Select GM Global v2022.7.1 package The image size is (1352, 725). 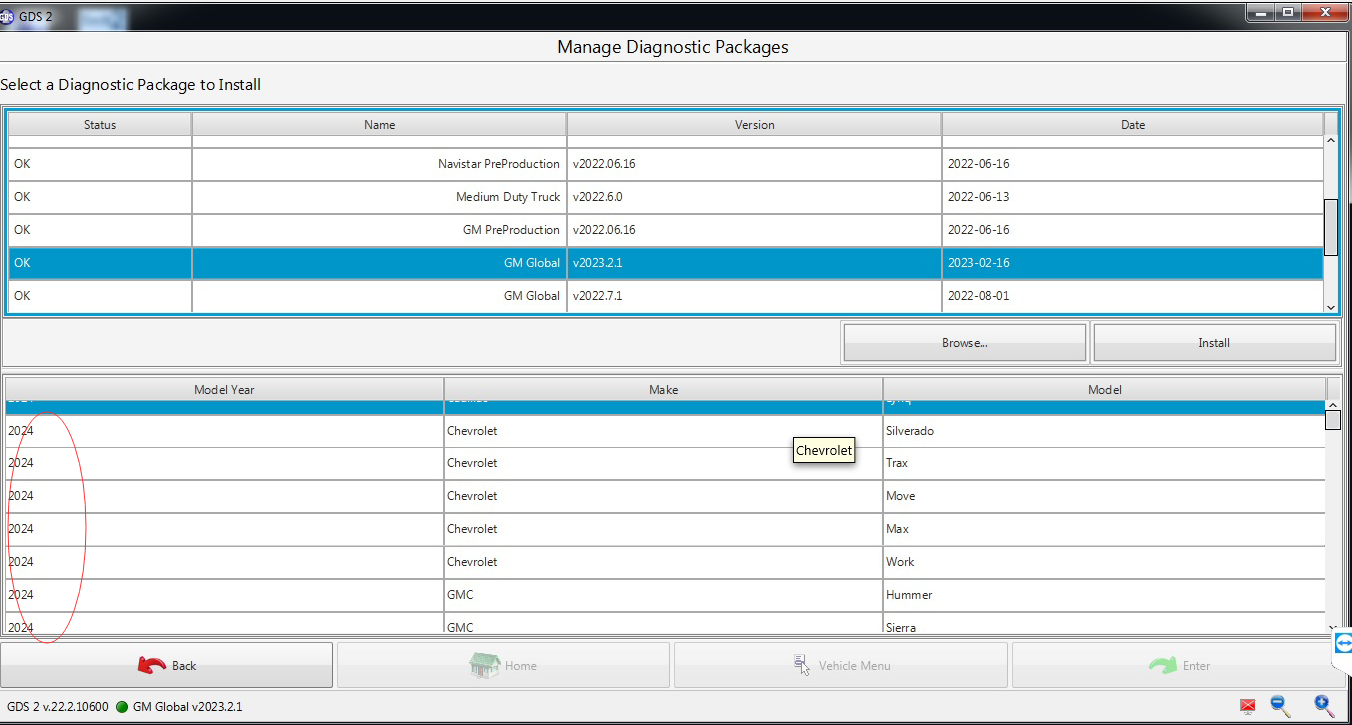(666, 296)
